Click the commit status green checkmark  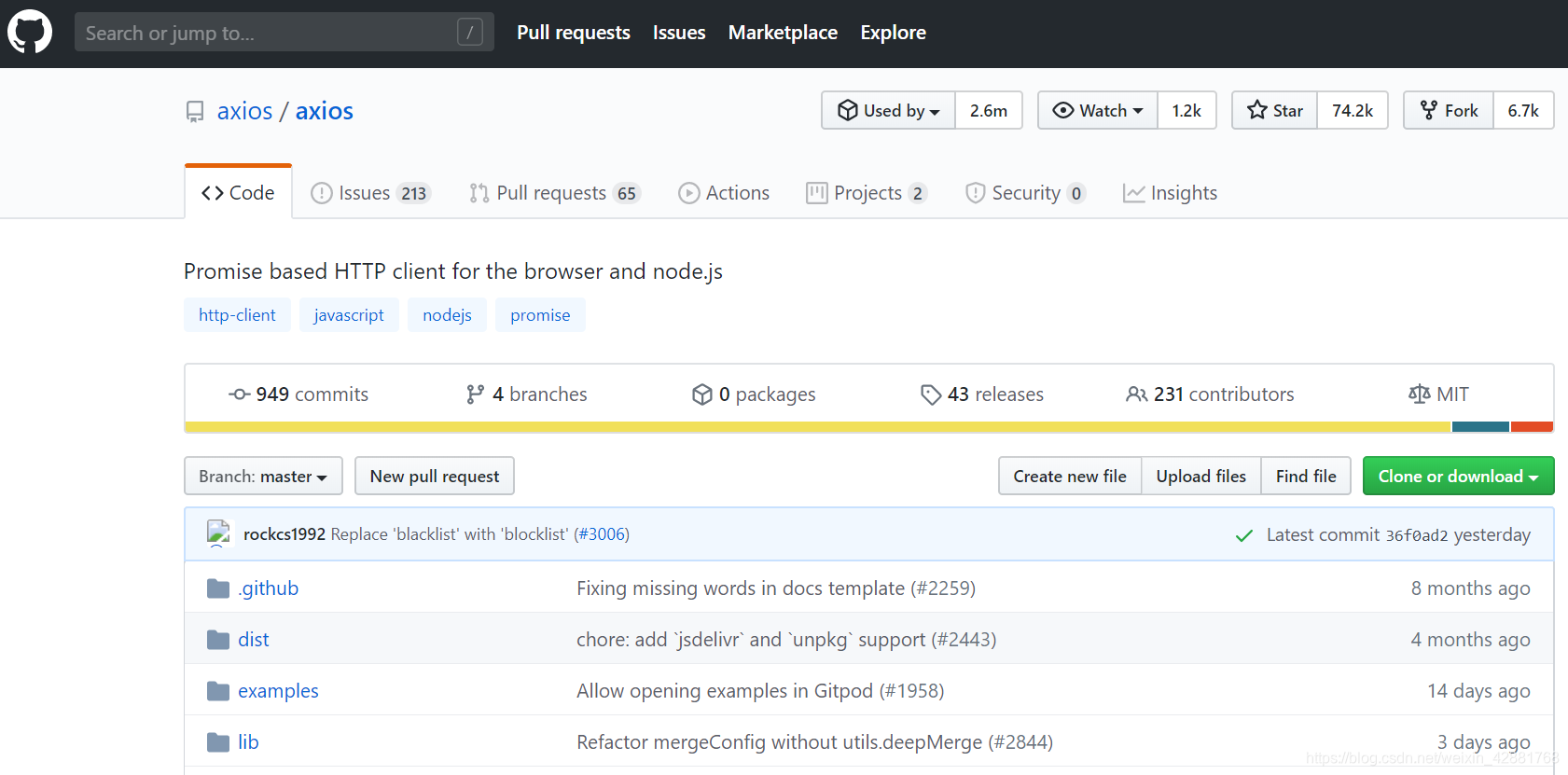point(1243,535)
